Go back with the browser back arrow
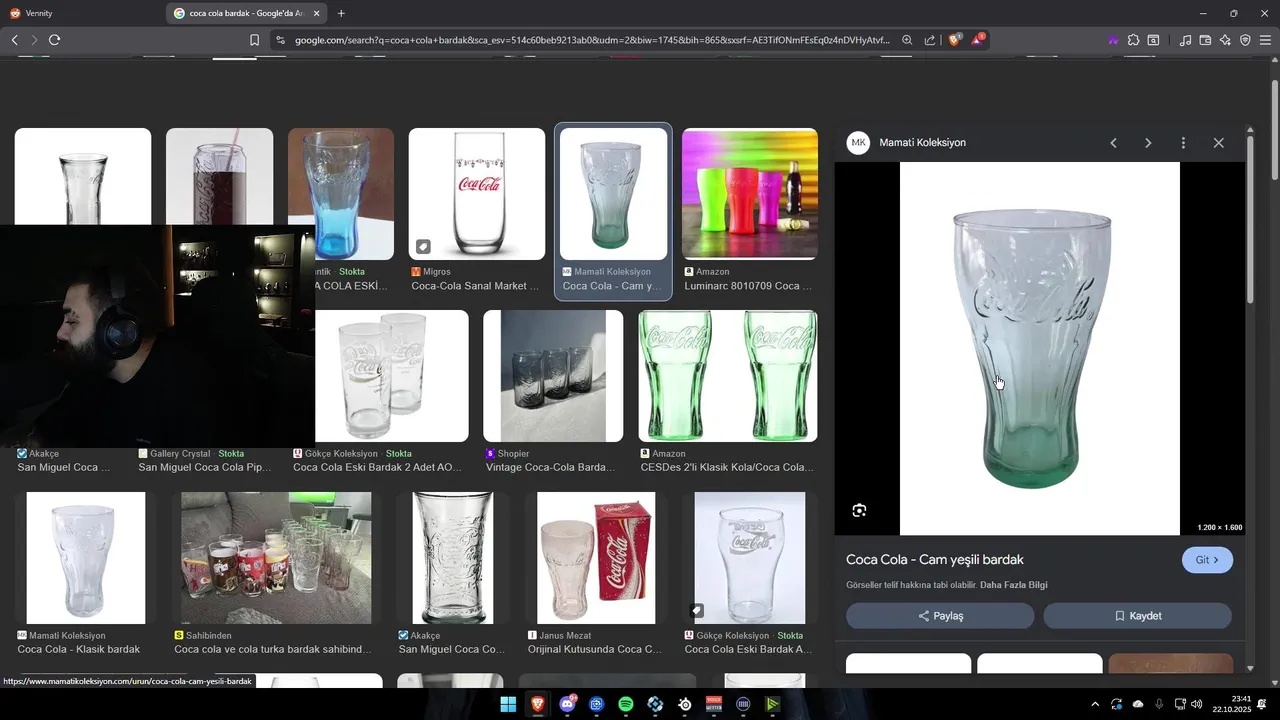The image size is (1280, 720). click(x=14, y=40)
